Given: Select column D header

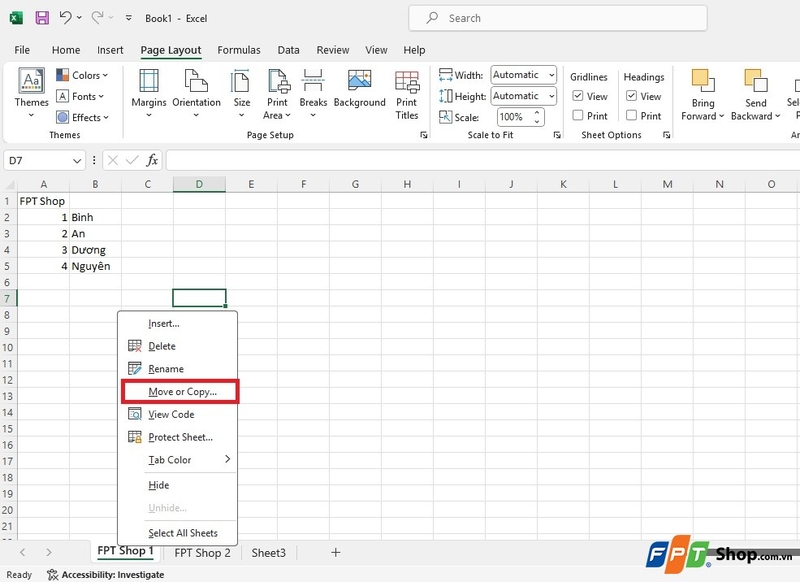Looking at the screenshot, I should tap(199, 184).
